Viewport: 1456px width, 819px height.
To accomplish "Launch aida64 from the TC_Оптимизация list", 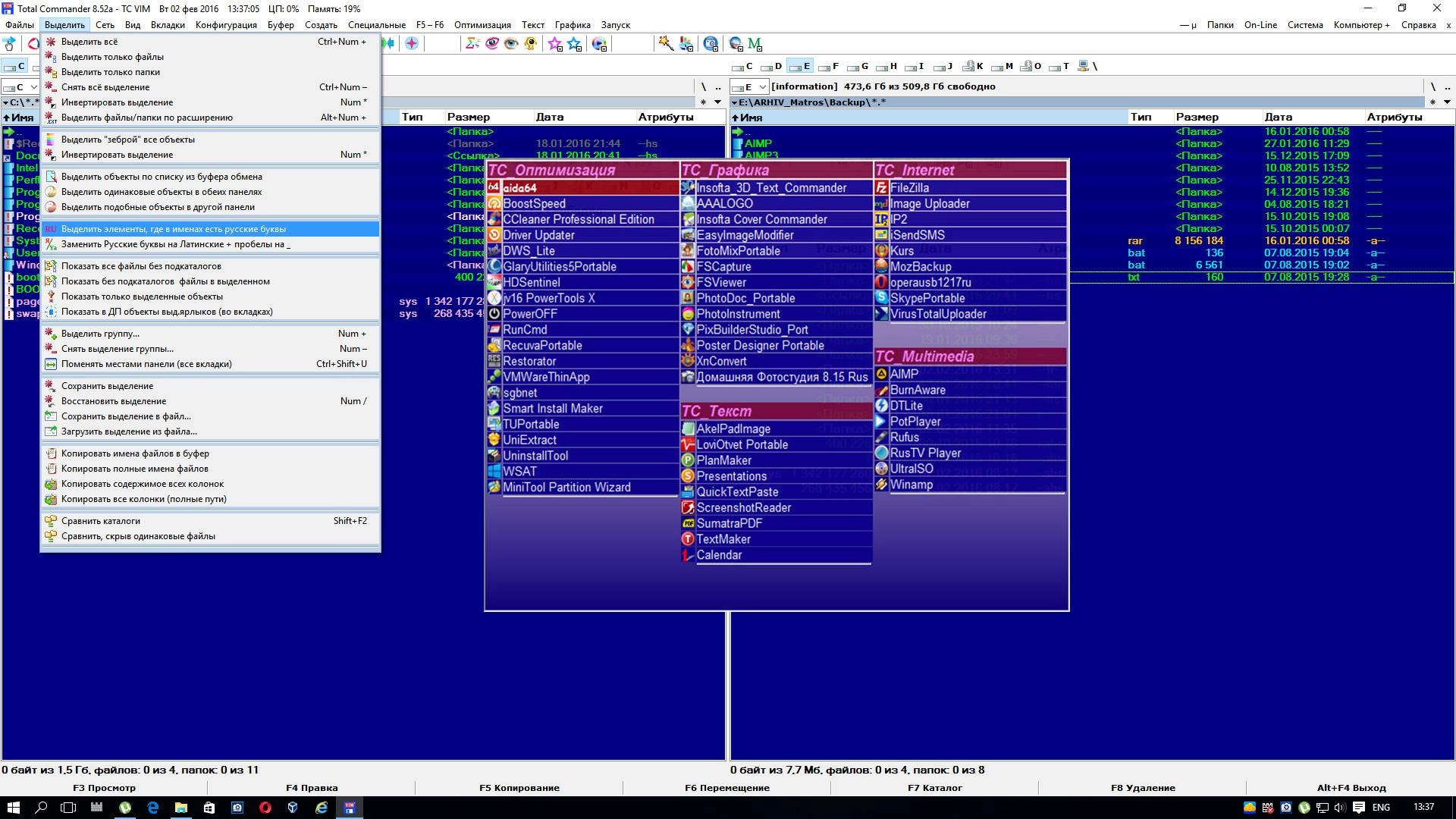I will [582, 188].
